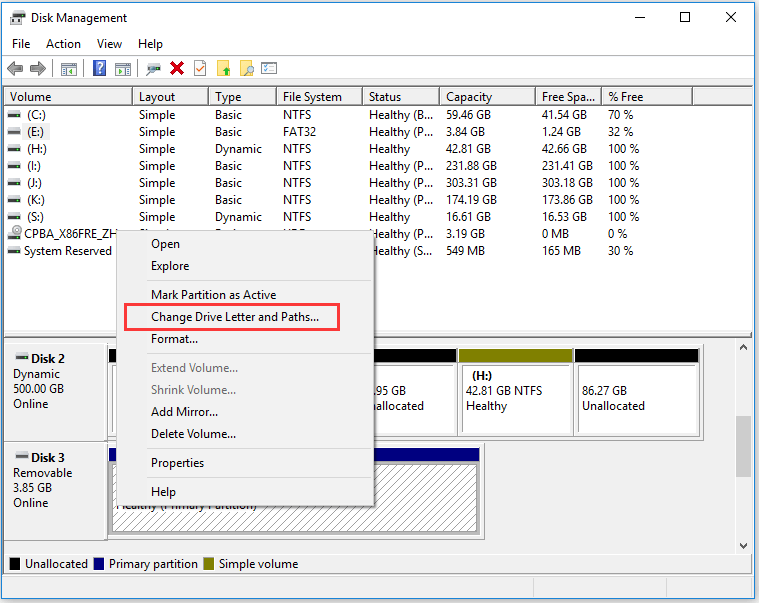Click the folder with green arrow icon

point(223,68)
